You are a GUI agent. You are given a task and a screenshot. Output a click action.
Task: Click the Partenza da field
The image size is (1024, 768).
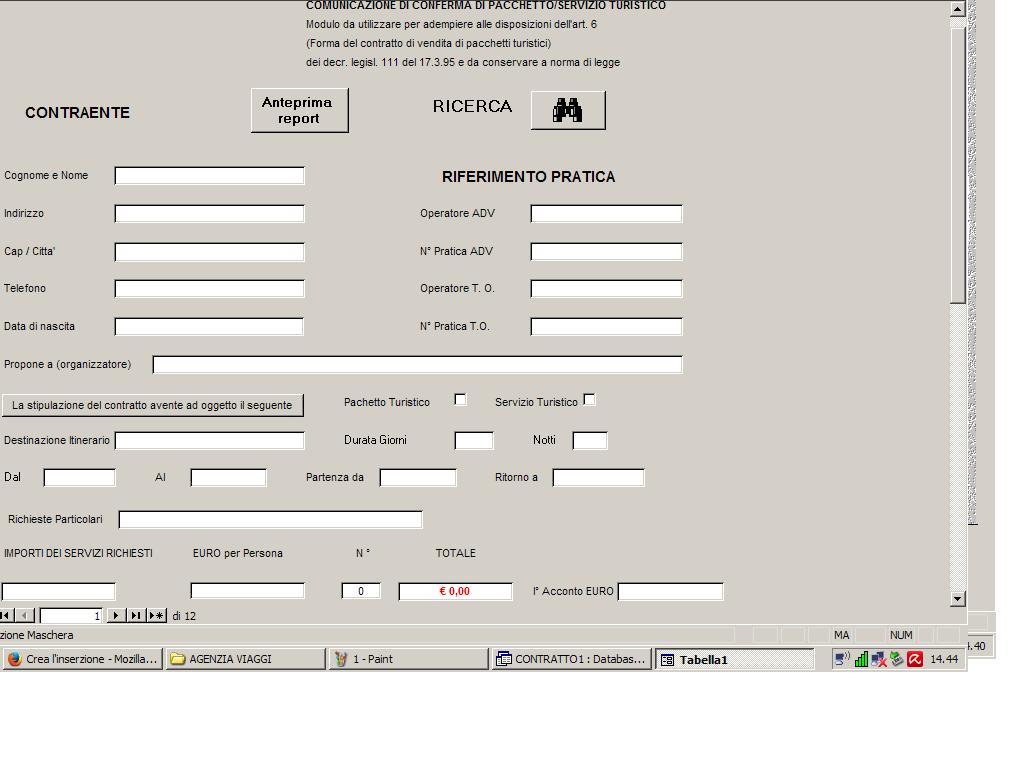pos(418,478)
